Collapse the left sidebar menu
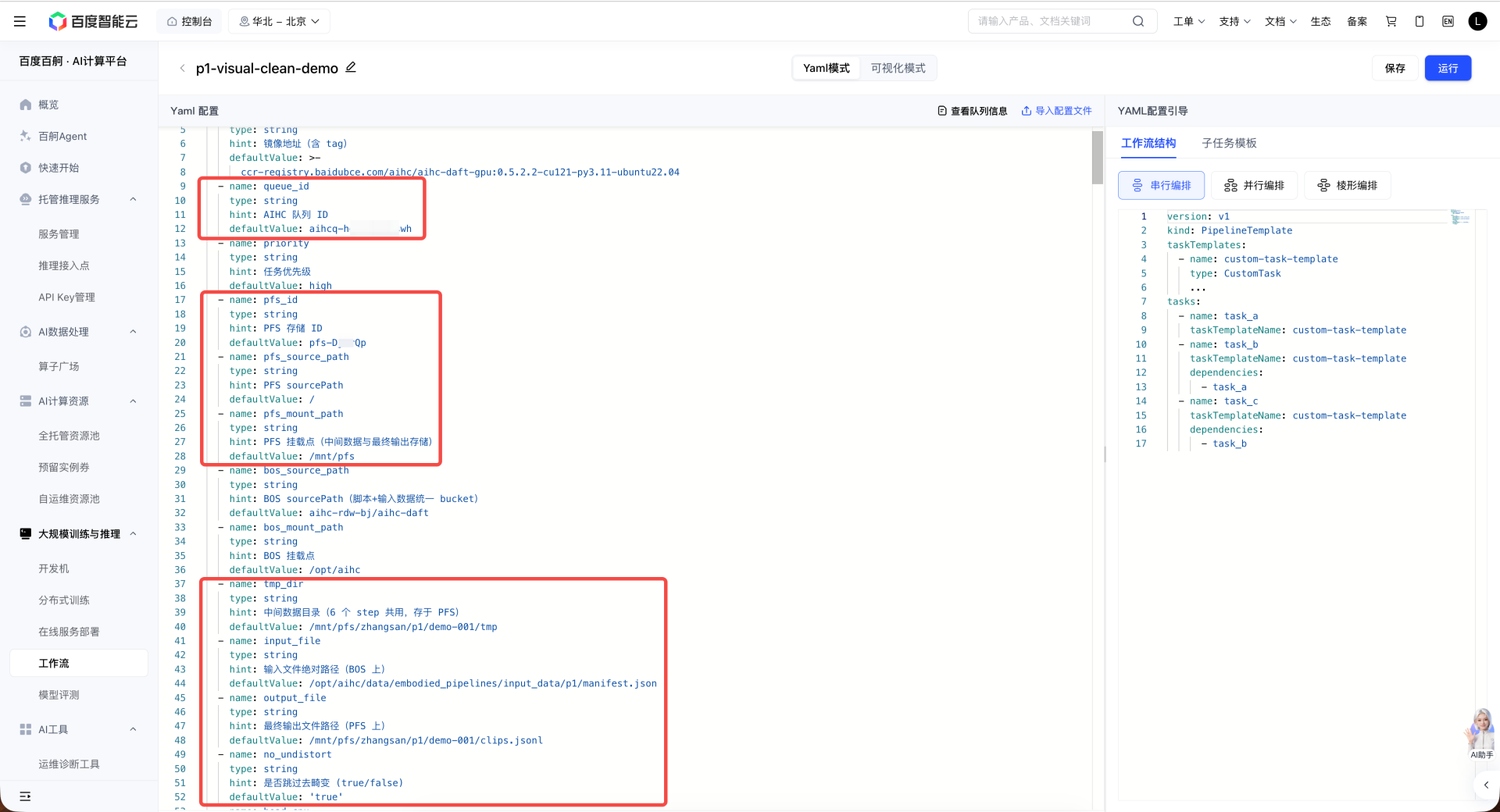This screenshot has width=1500, height=812. tap(25, 796)
